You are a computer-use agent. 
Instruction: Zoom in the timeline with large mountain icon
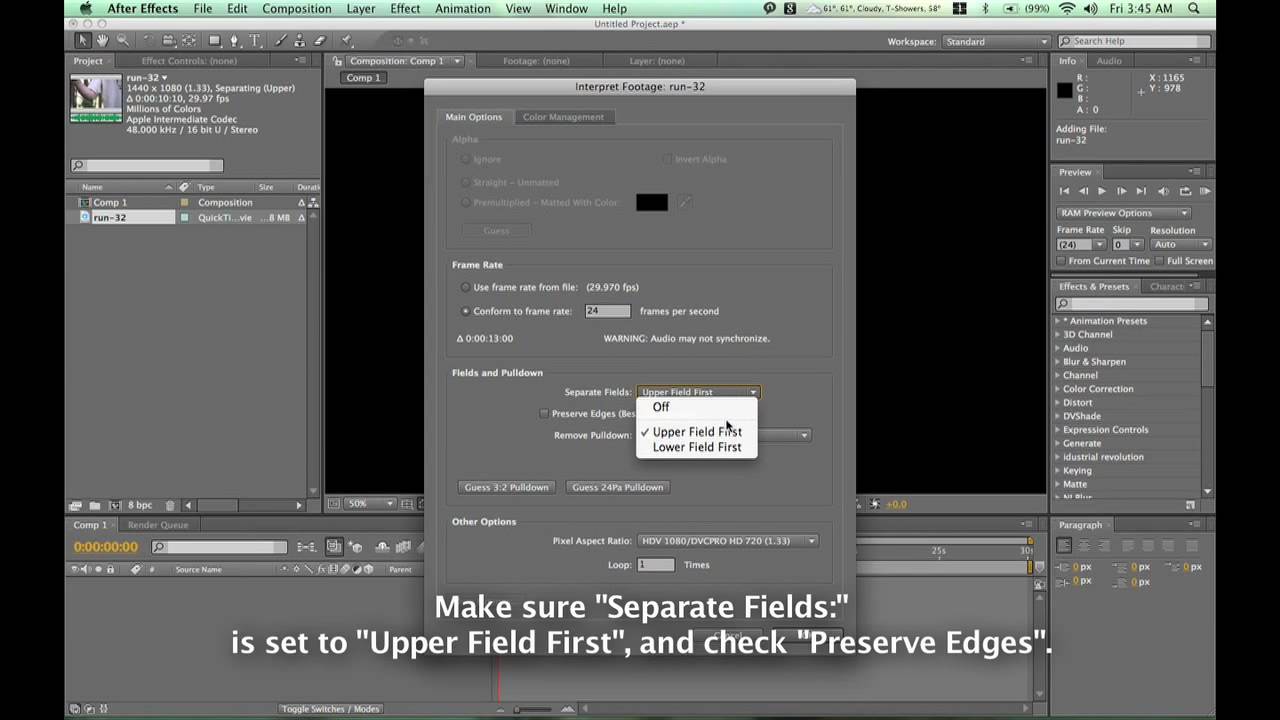tap(568, 709)
